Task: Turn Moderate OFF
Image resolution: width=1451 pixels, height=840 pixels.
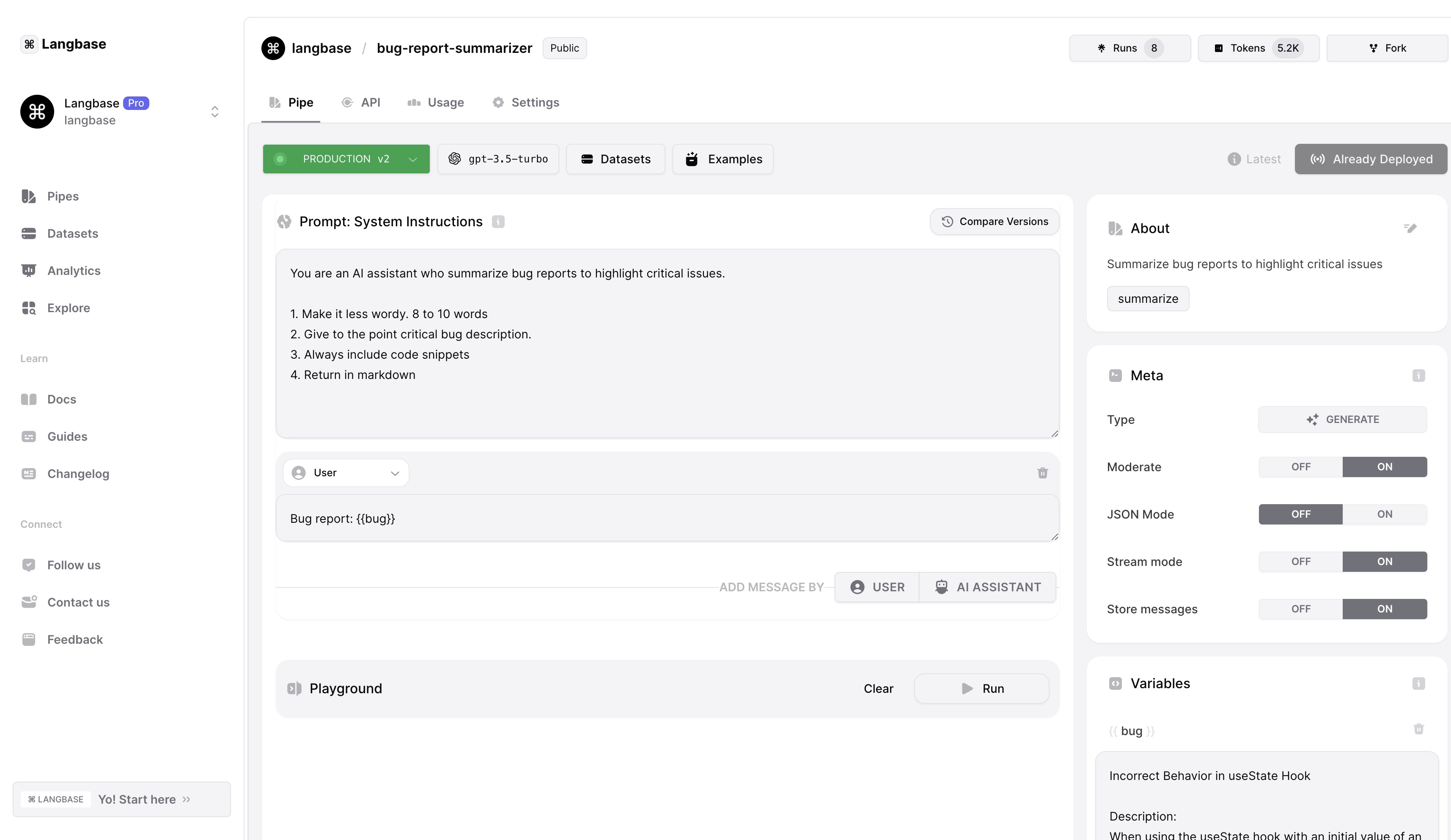Action: coord(1300,467)
